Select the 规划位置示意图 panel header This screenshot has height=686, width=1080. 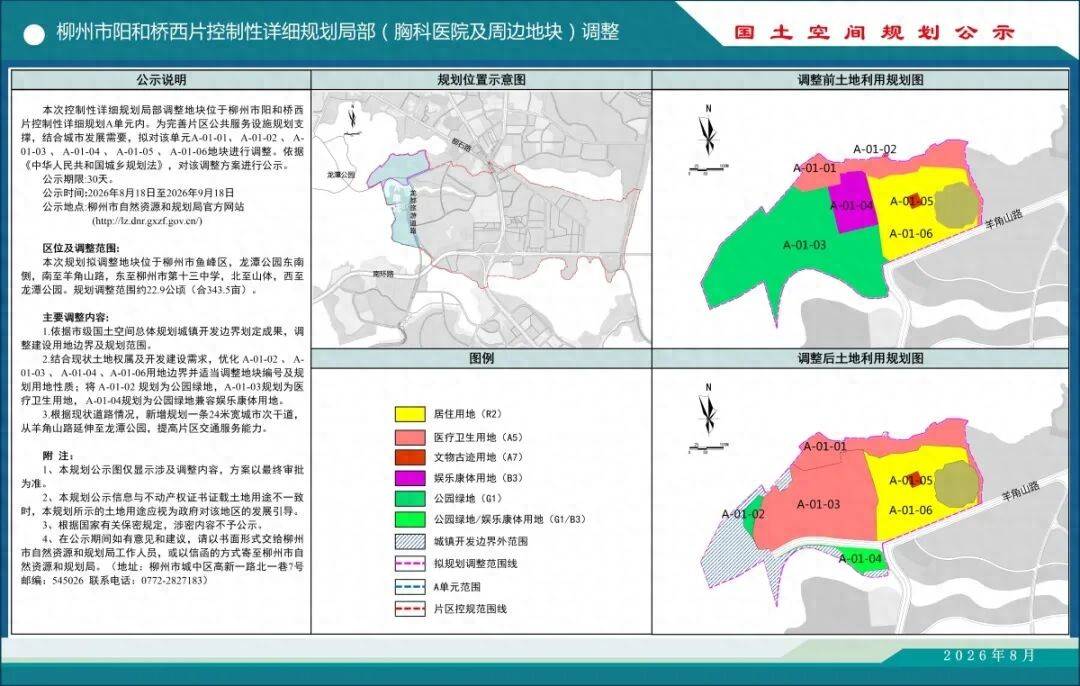[481, 80]
